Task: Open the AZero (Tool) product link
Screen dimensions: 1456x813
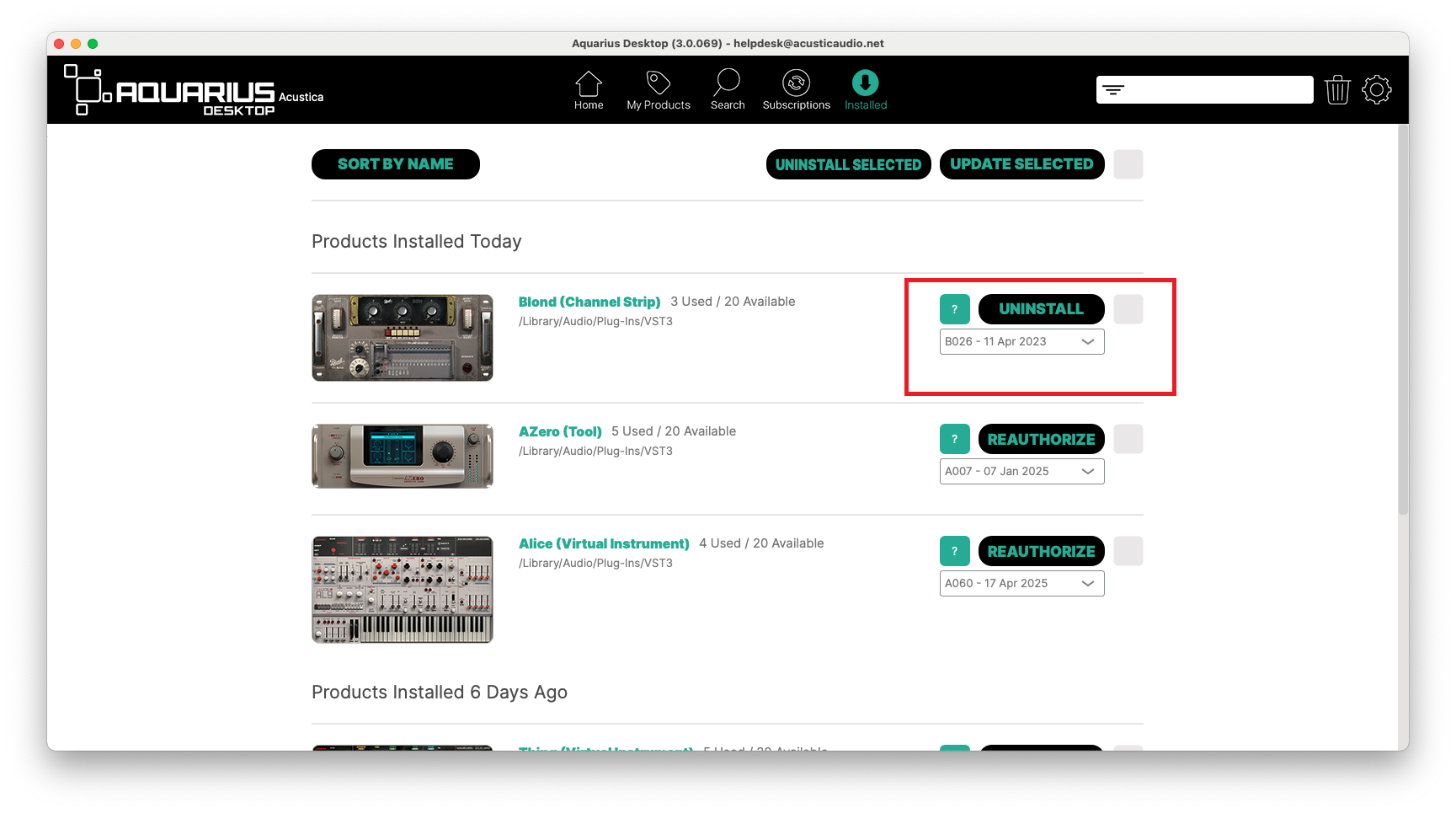Action: pos(560,431)
